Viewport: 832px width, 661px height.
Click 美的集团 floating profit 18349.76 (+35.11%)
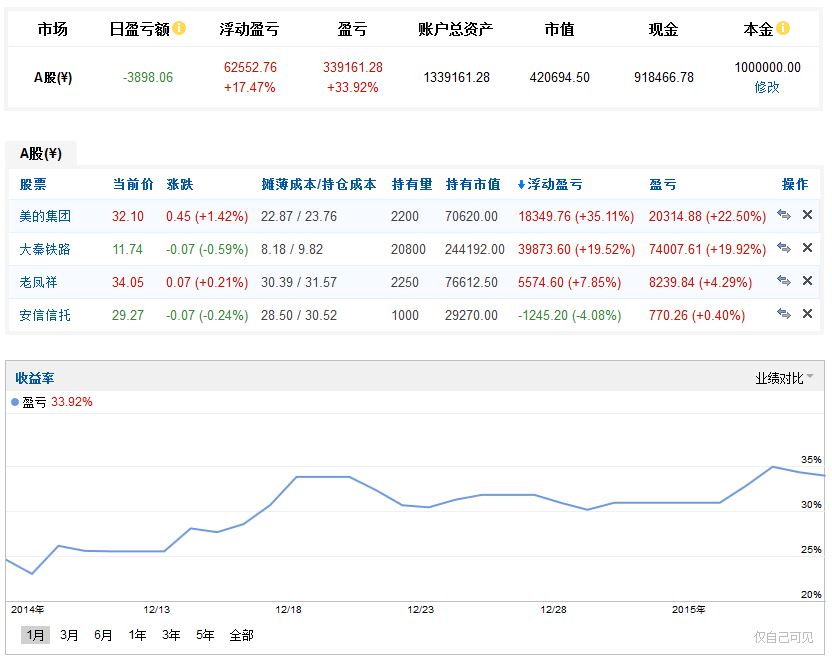coord(576,216)
